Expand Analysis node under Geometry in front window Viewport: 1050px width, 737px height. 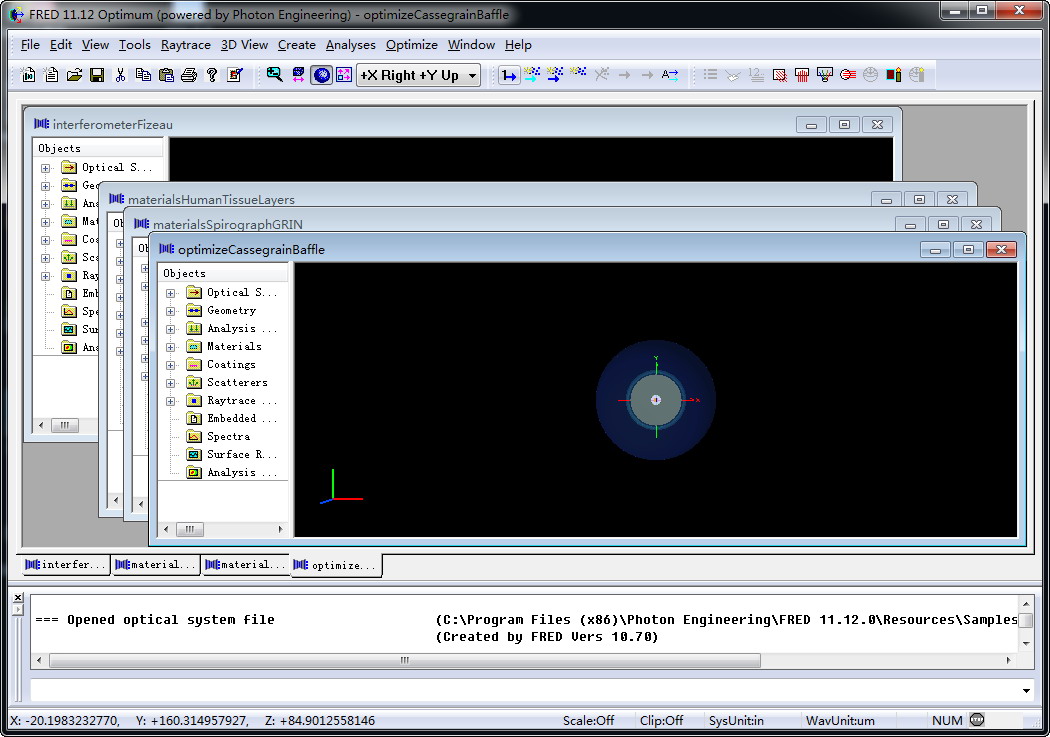171,329
